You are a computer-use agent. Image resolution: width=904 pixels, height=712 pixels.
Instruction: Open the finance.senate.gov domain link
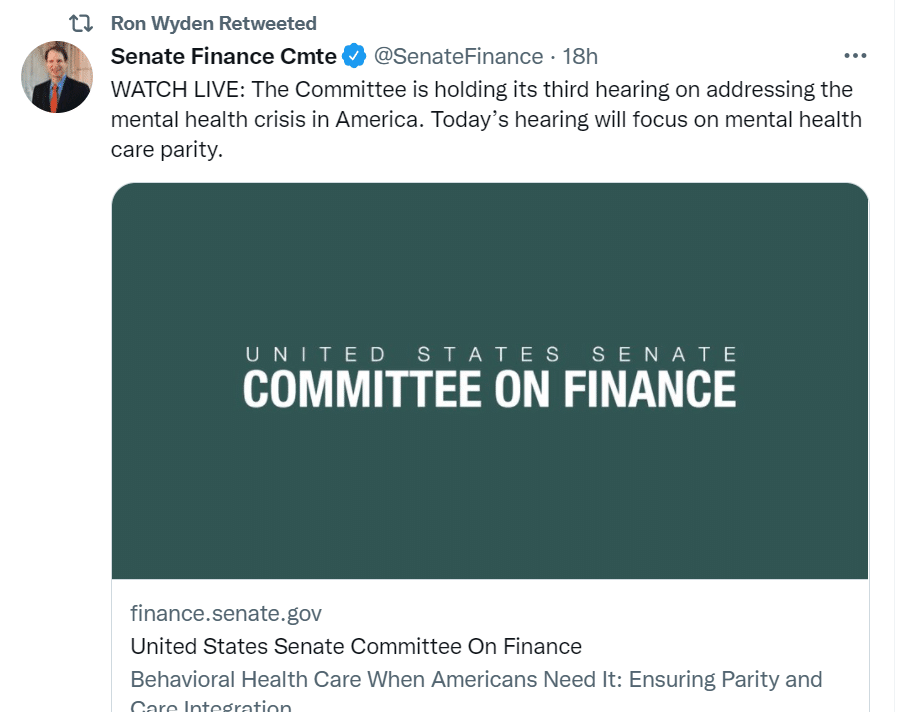pos(226,613)
